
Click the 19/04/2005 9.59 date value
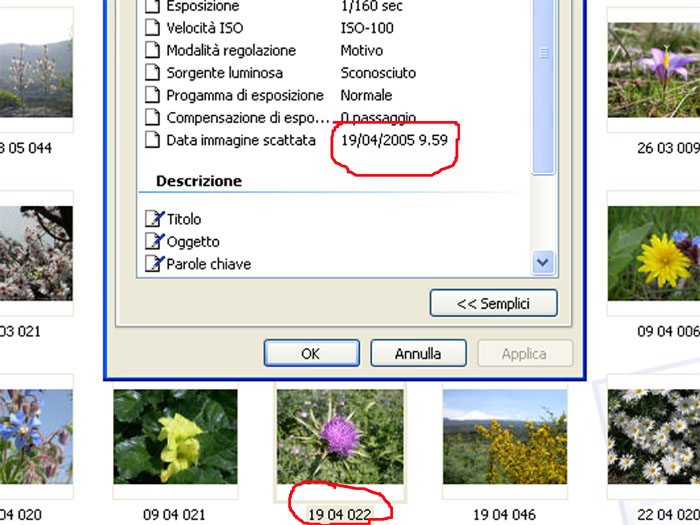[393, 141]
